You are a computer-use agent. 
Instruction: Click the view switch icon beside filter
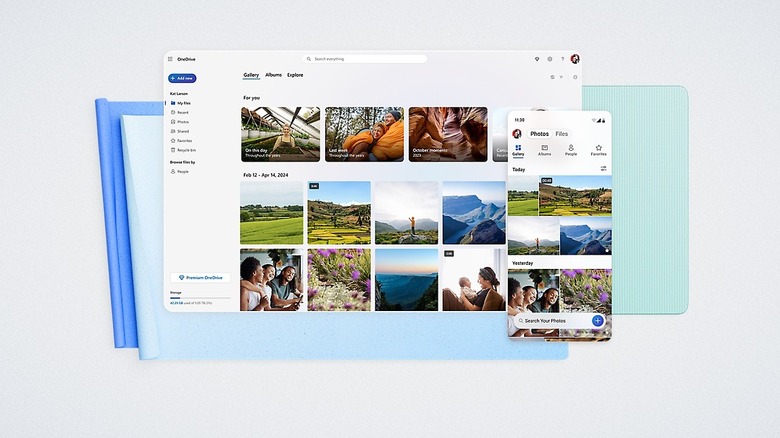pyautogui.click(x=552, y=77)
